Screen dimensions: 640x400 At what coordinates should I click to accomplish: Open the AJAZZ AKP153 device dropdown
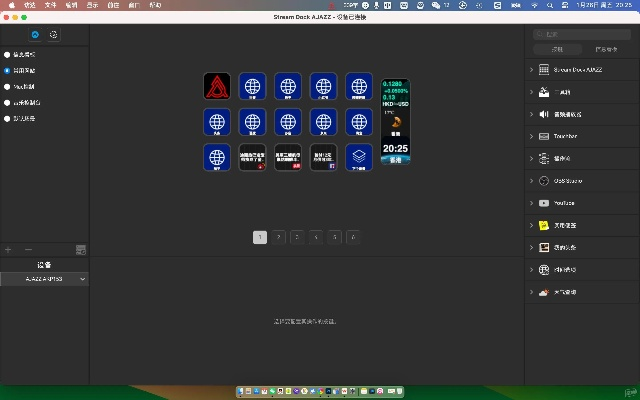44,279
